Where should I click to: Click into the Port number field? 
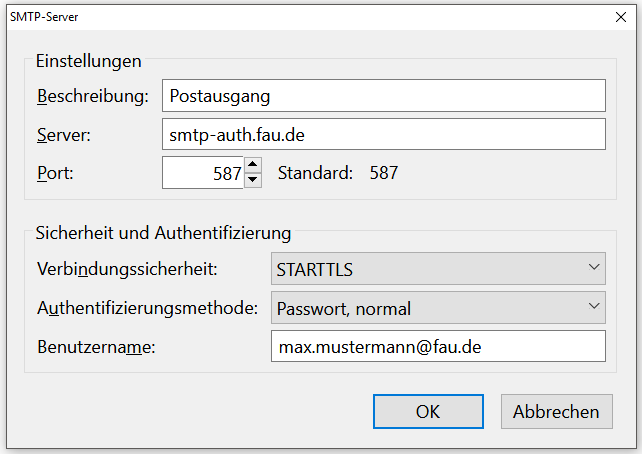pyautogui.click(x=203, y=173)
